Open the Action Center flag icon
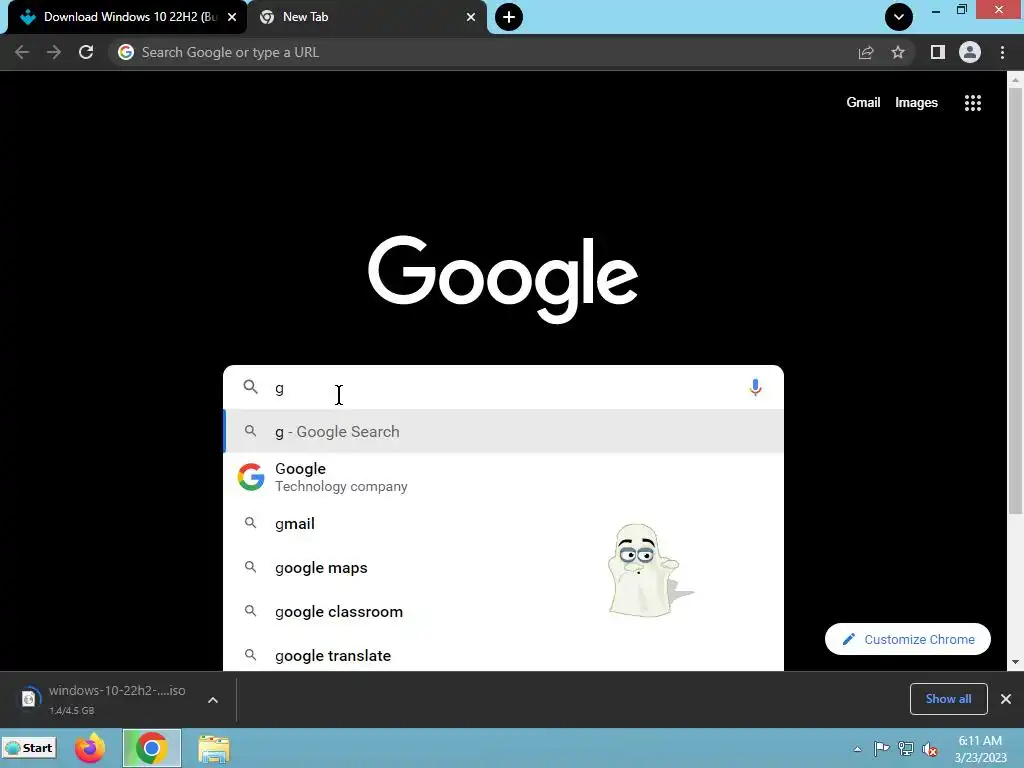The width and height of the screenshot is (1024, 768). 881,748
